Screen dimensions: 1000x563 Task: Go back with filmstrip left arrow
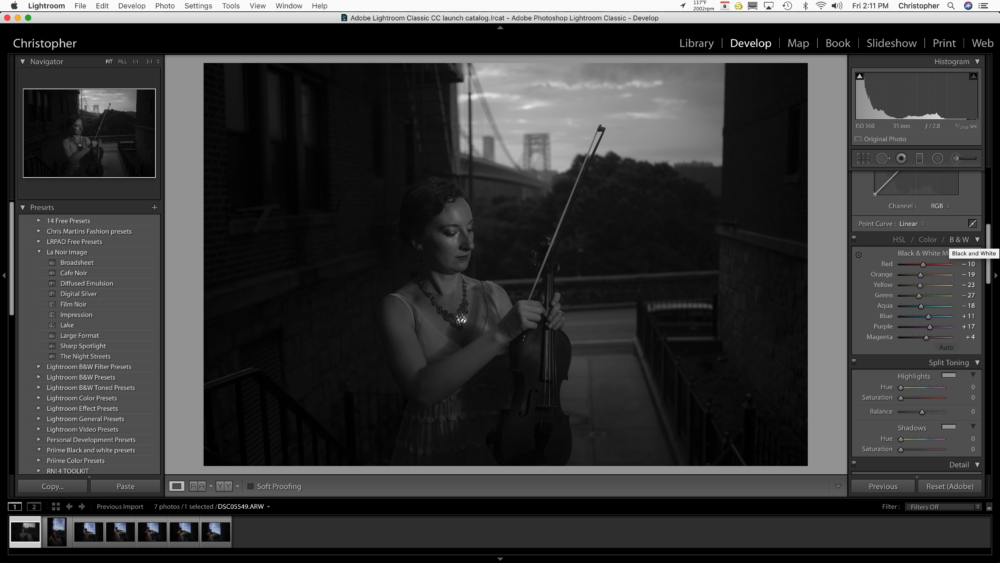69,507
